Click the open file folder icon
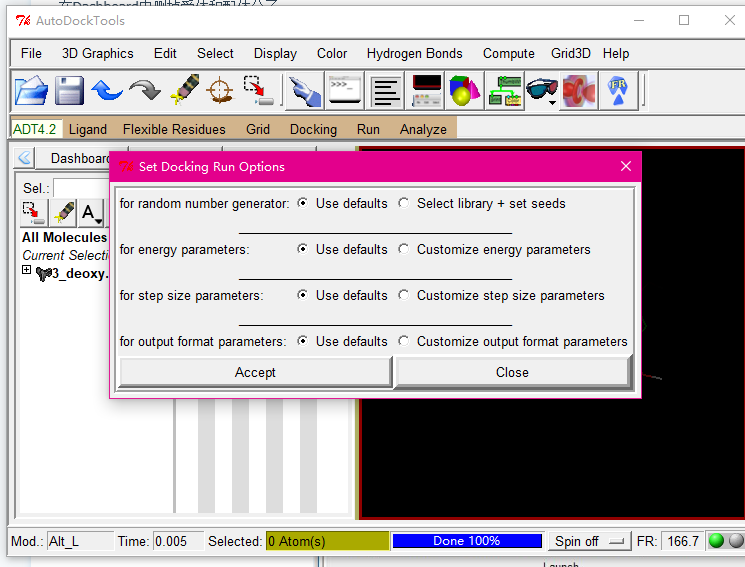 click(31, 91)
